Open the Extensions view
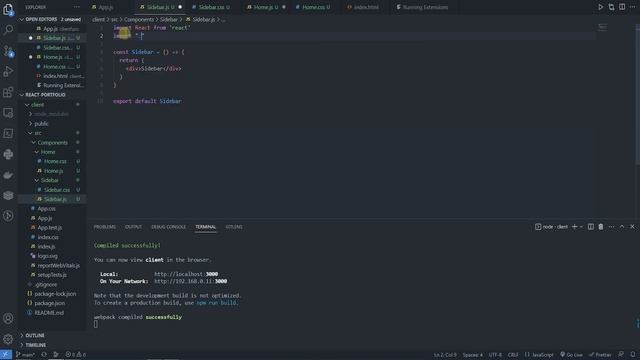The height and width of the screenshot is (360, 640). point(8,92)
